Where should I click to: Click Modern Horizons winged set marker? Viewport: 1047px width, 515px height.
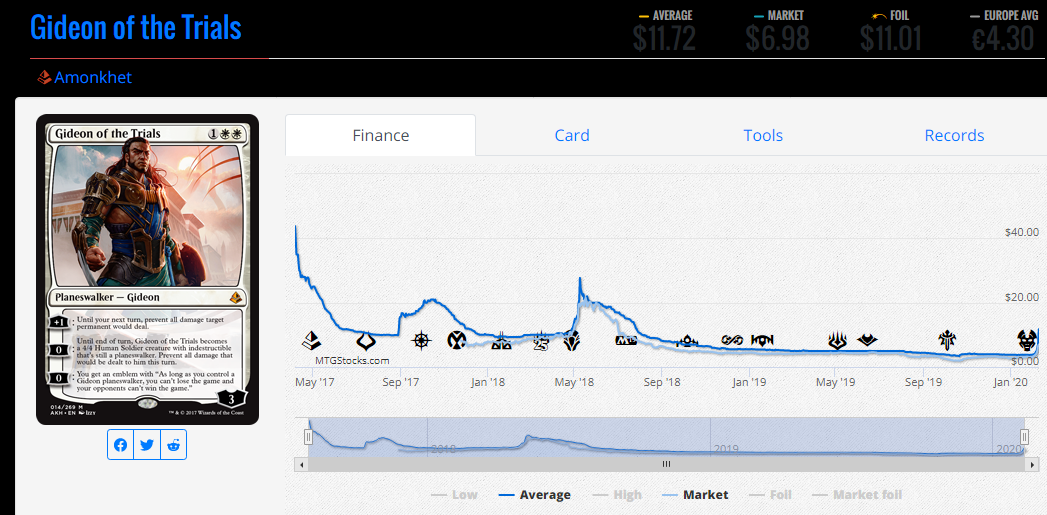pyautogui.click(x=867, y=340)
